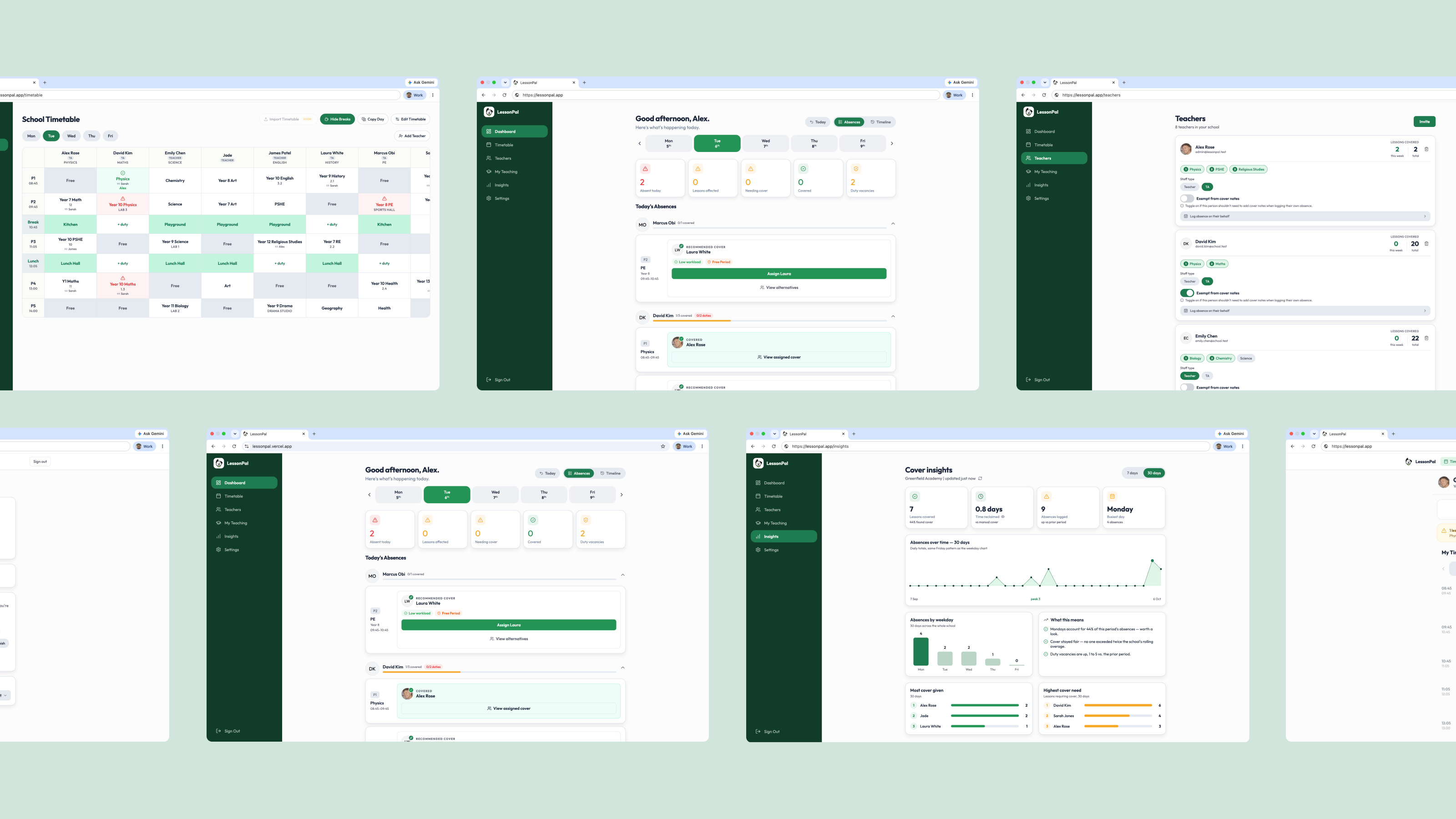This screenshot has width=1456, height=819.
Task: Toggle 'Exempt from cover notes' for Alex Rose
Action: (x=1187, y=198)
